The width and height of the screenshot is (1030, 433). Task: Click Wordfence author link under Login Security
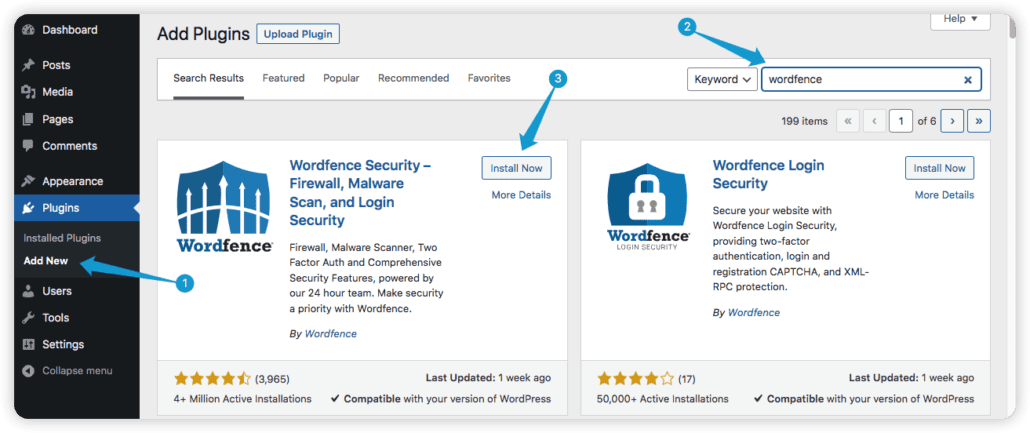tap(754, 313)
